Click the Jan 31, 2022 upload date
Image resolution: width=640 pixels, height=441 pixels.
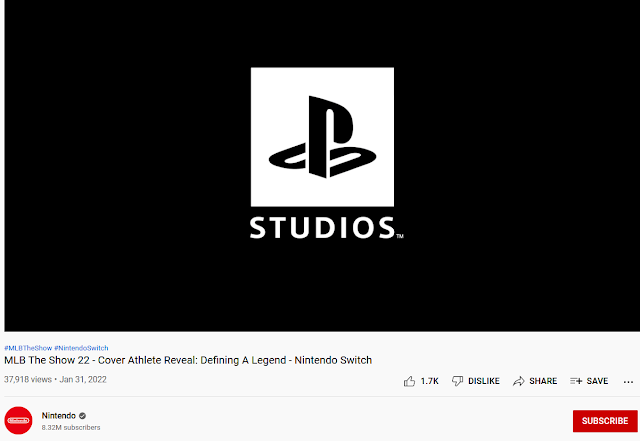(x=83, y=379)
